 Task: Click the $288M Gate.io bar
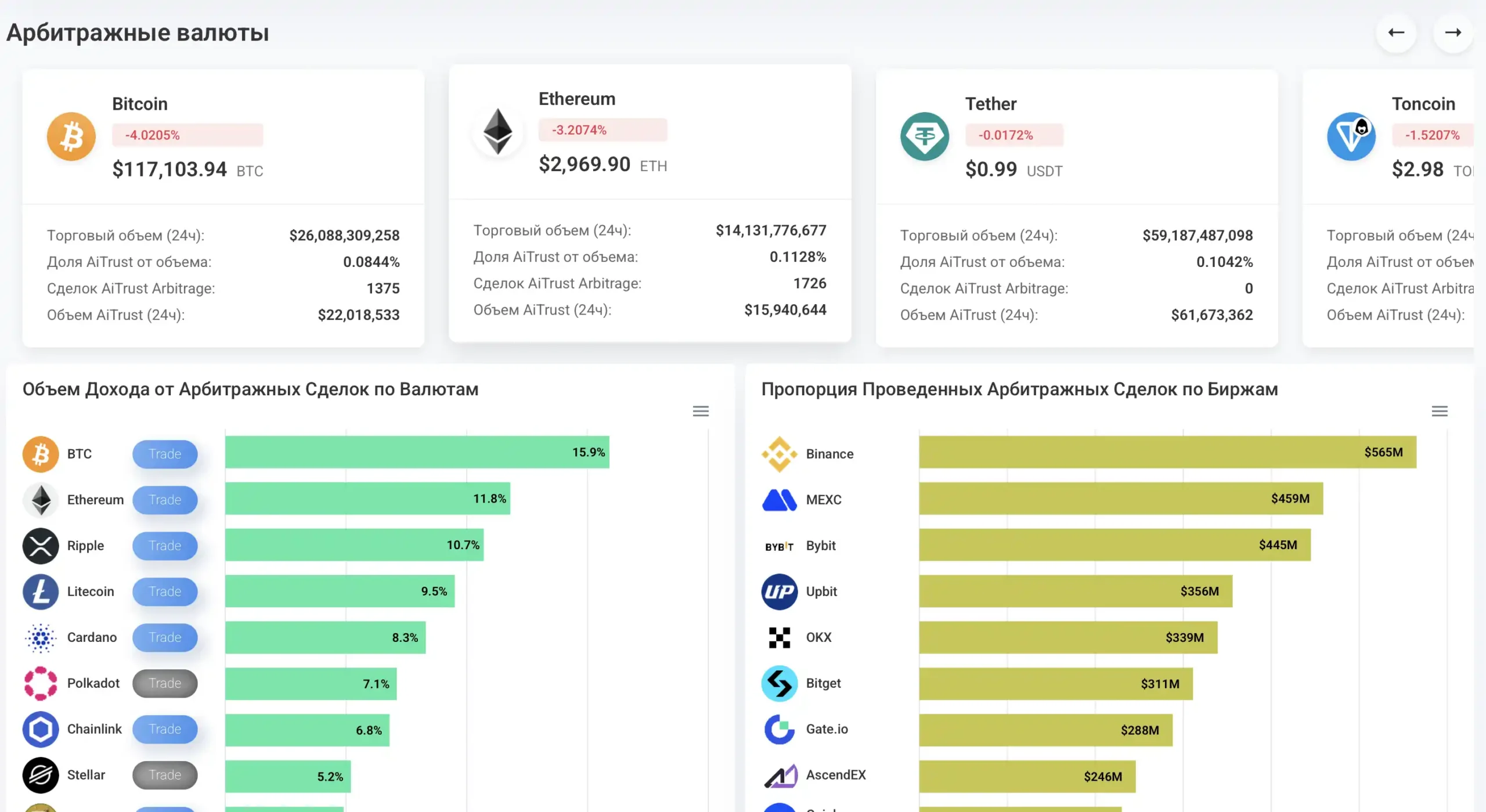[1045, 731]
